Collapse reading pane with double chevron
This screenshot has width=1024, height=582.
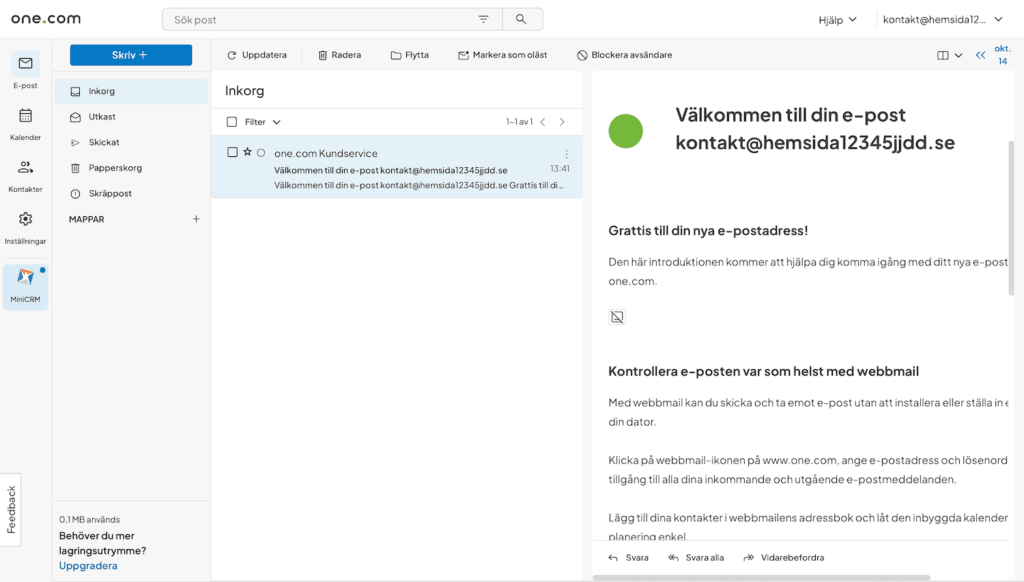[x=980, y=56]
